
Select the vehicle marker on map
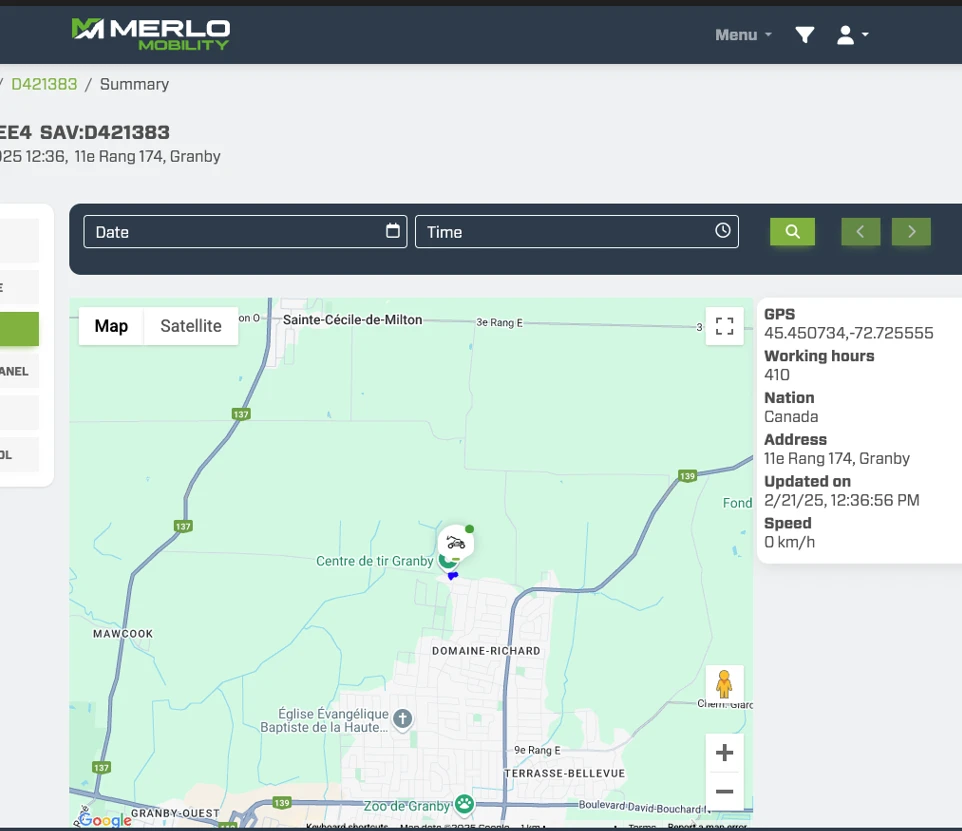456,543
